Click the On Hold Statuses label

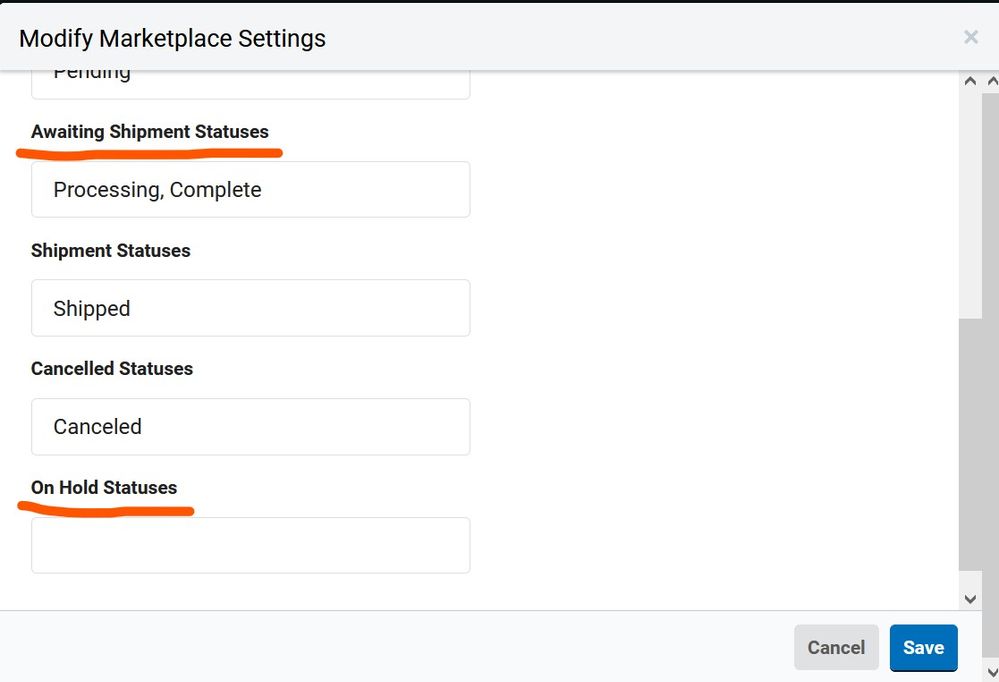[x=104, y=487]
